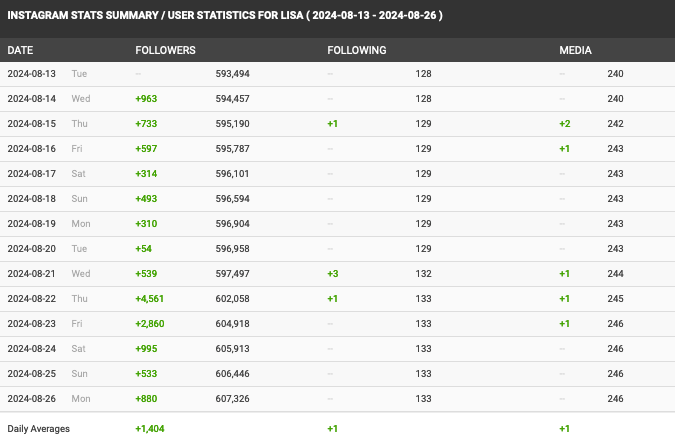
Task: Click the MEDIA column header
Action: [576, 50]
